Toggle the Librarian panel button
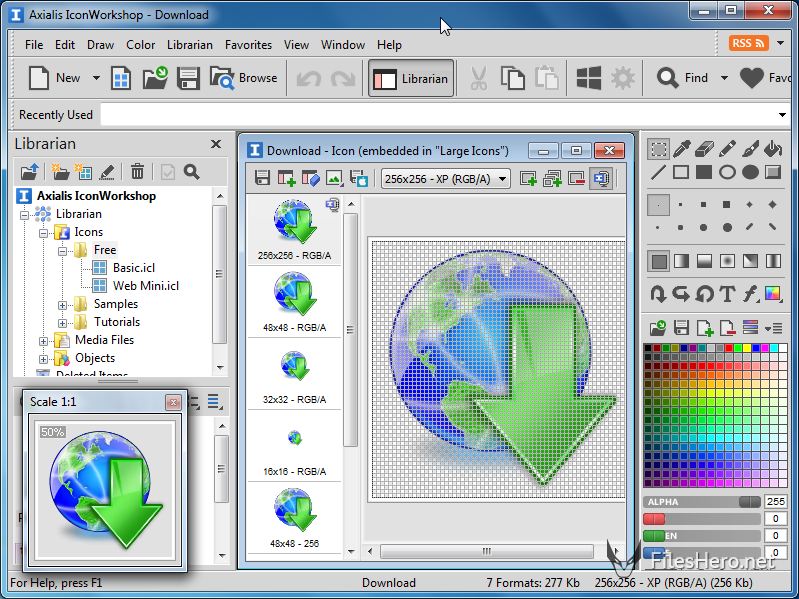The width and height of the screenshot is (799, 599). pyautogui.click(x=411, y=78)
